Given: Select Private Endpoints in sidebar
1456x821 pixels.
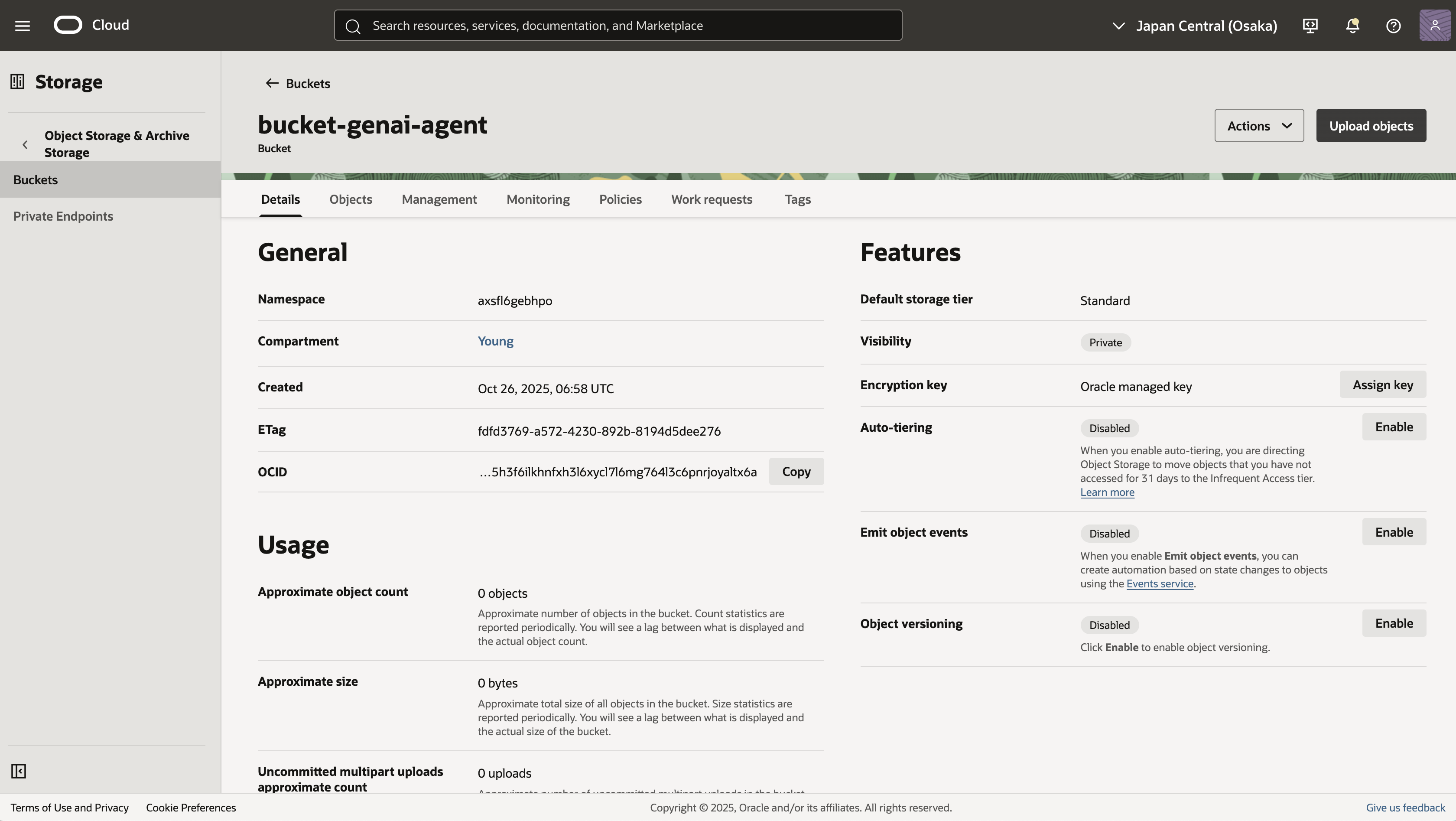Looking at the screenshot, I should click(x=63, y=216).
